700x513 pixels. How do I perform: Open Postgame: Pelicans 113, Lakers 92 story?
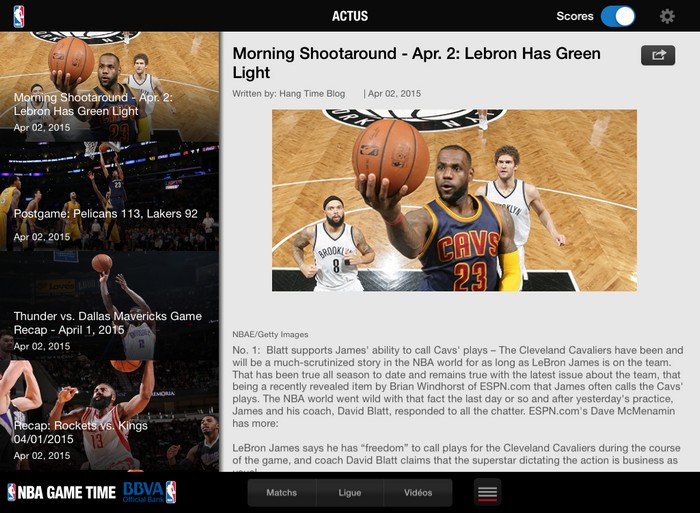point(109,196)
